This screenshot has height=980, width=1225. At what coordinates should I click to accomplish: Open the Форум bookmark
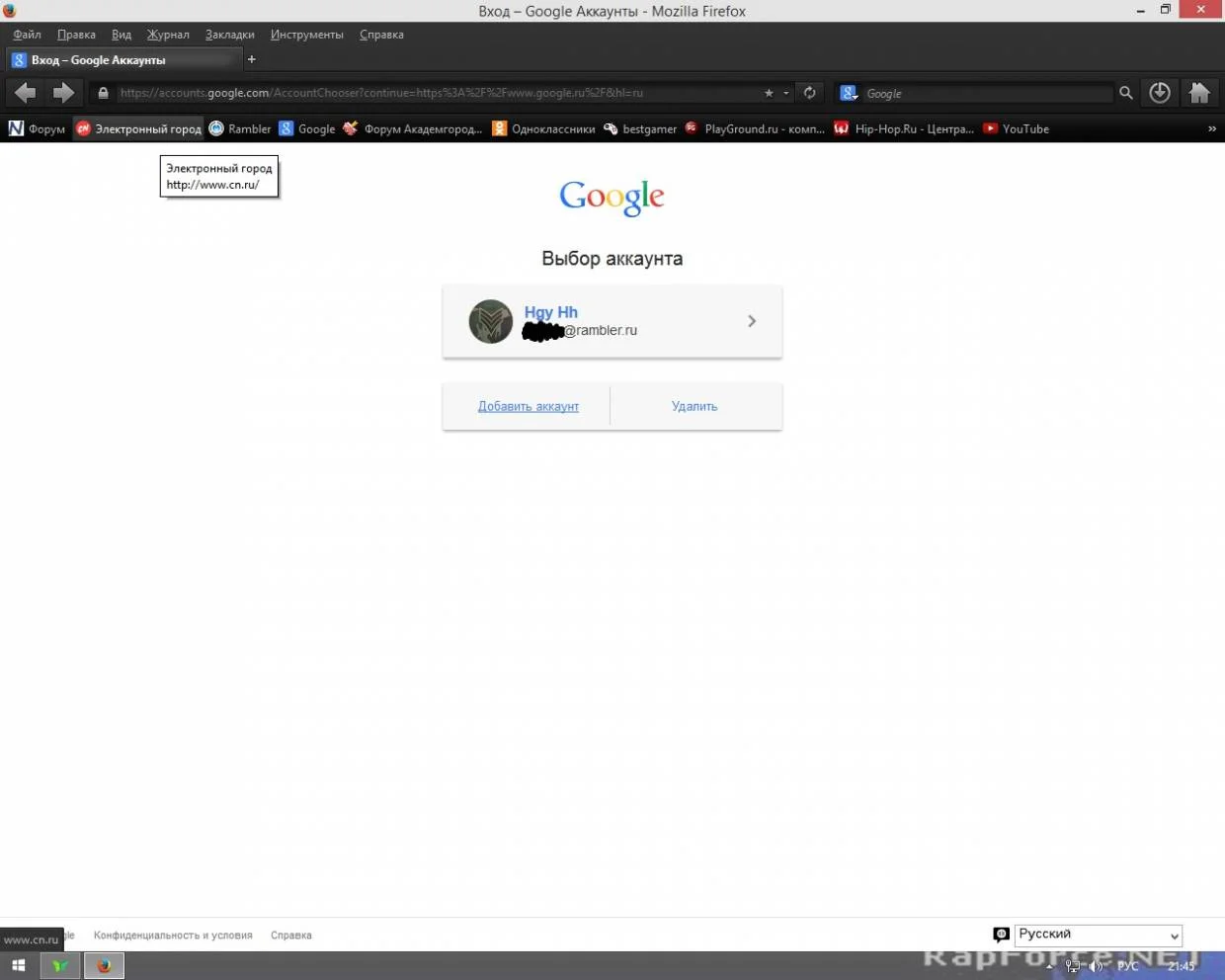coord(38,128)
